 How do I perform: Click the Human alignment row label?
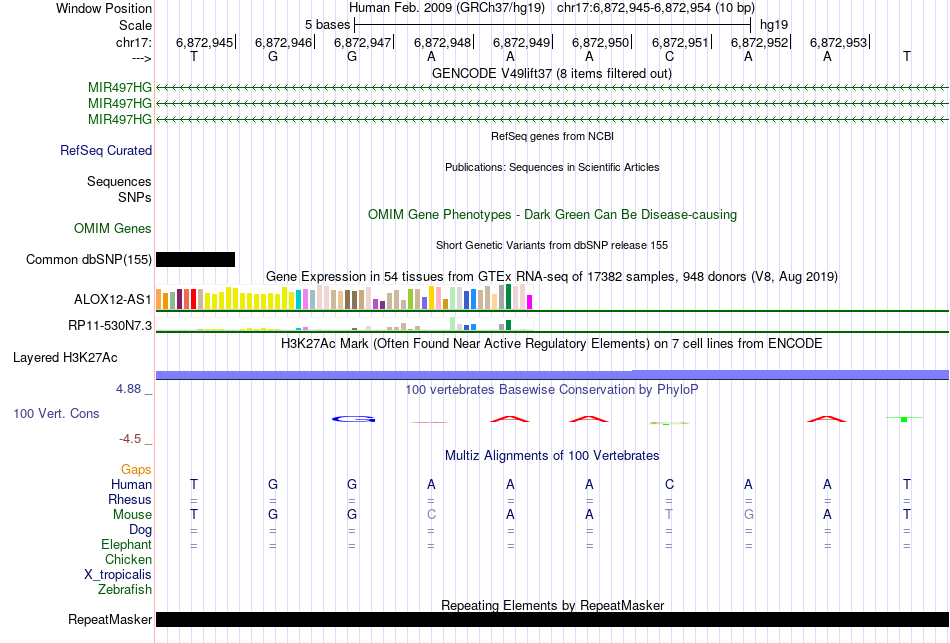click(x=131, y=484)
